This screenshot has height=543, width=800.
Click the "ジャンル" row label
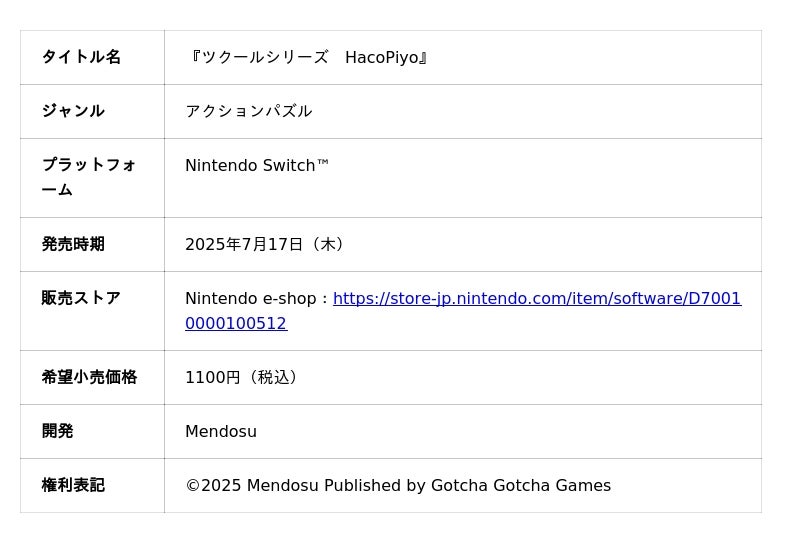(x=73, y=111)
